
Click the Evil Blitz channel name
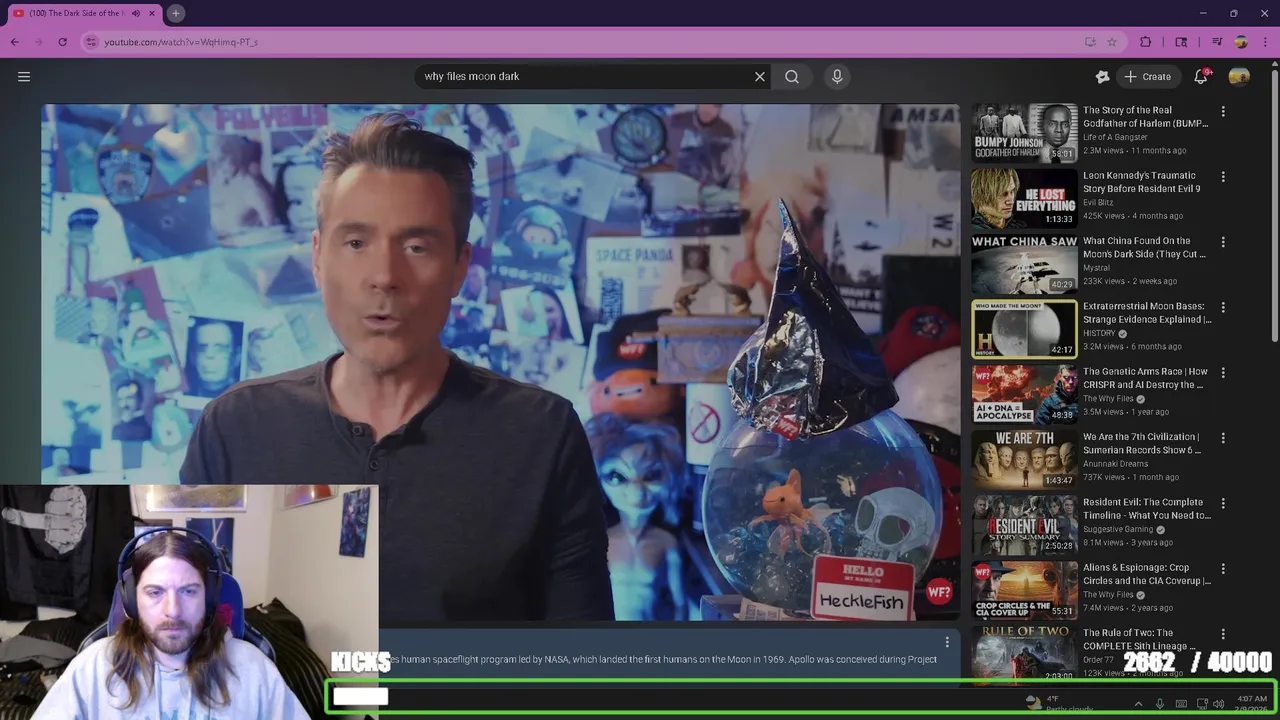(1098, 202)
